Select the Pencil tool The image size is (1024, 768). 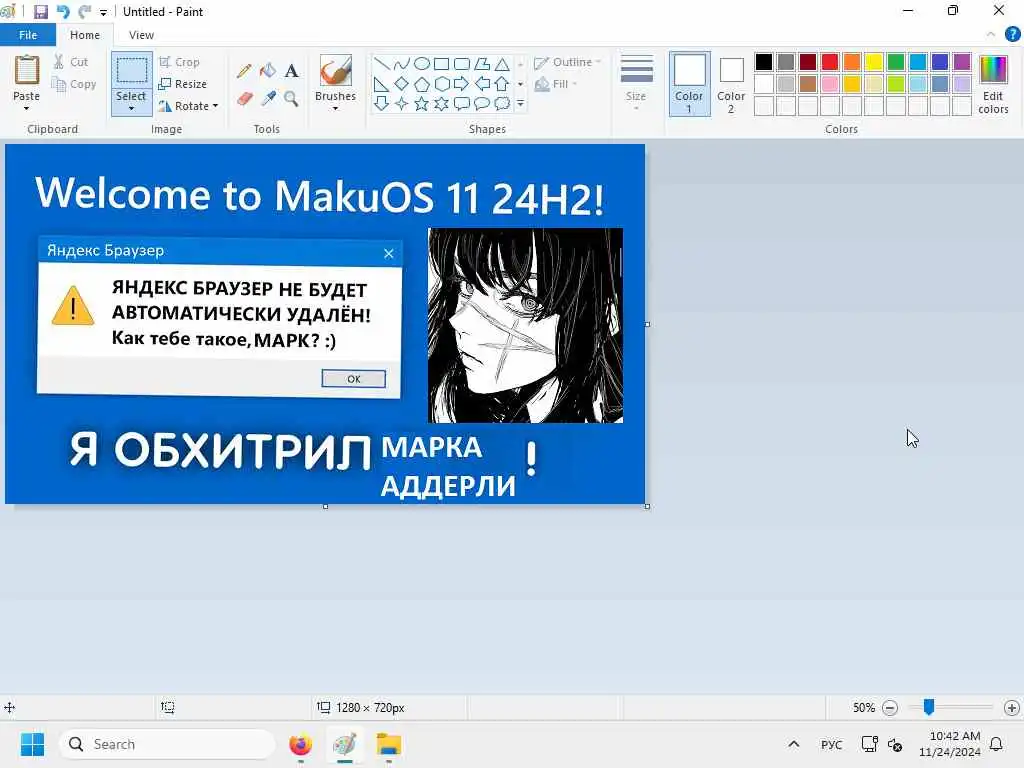tap(244, 71)
